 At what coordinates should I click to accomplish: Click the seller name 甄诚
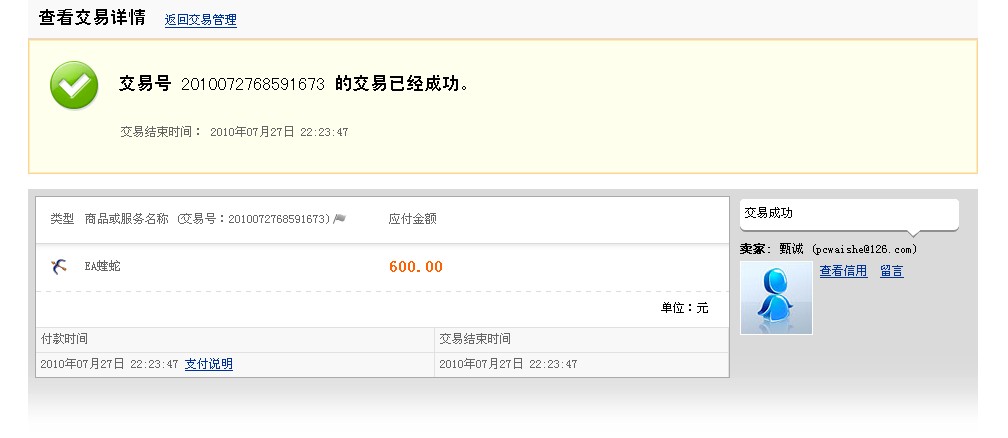point(791,249)
